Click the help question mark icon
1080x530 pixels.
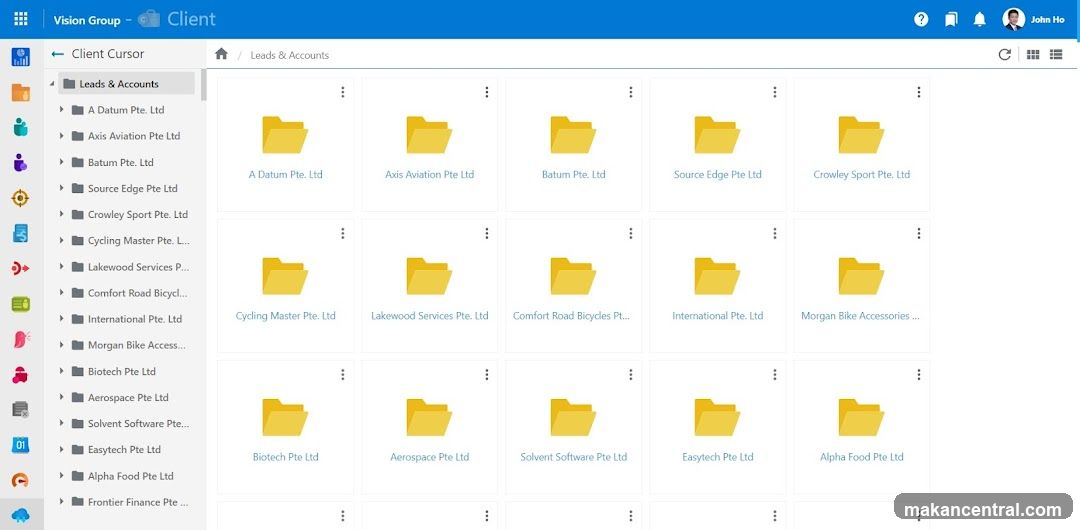921,19
